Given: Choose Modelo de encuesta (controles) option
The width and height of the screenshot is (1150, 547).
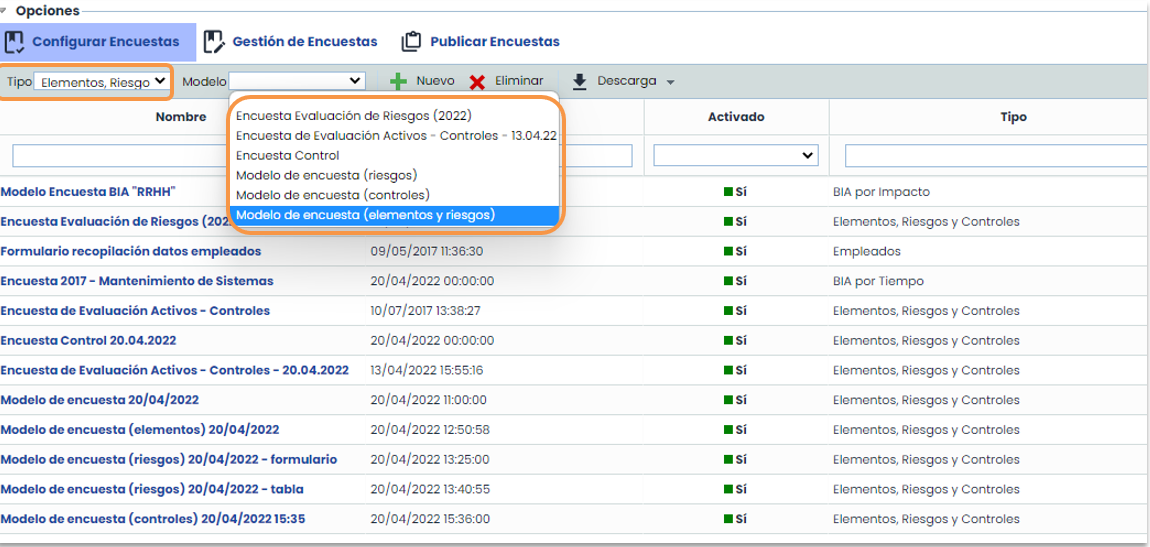Looking at the screenshot, I should tap(333, 195).
